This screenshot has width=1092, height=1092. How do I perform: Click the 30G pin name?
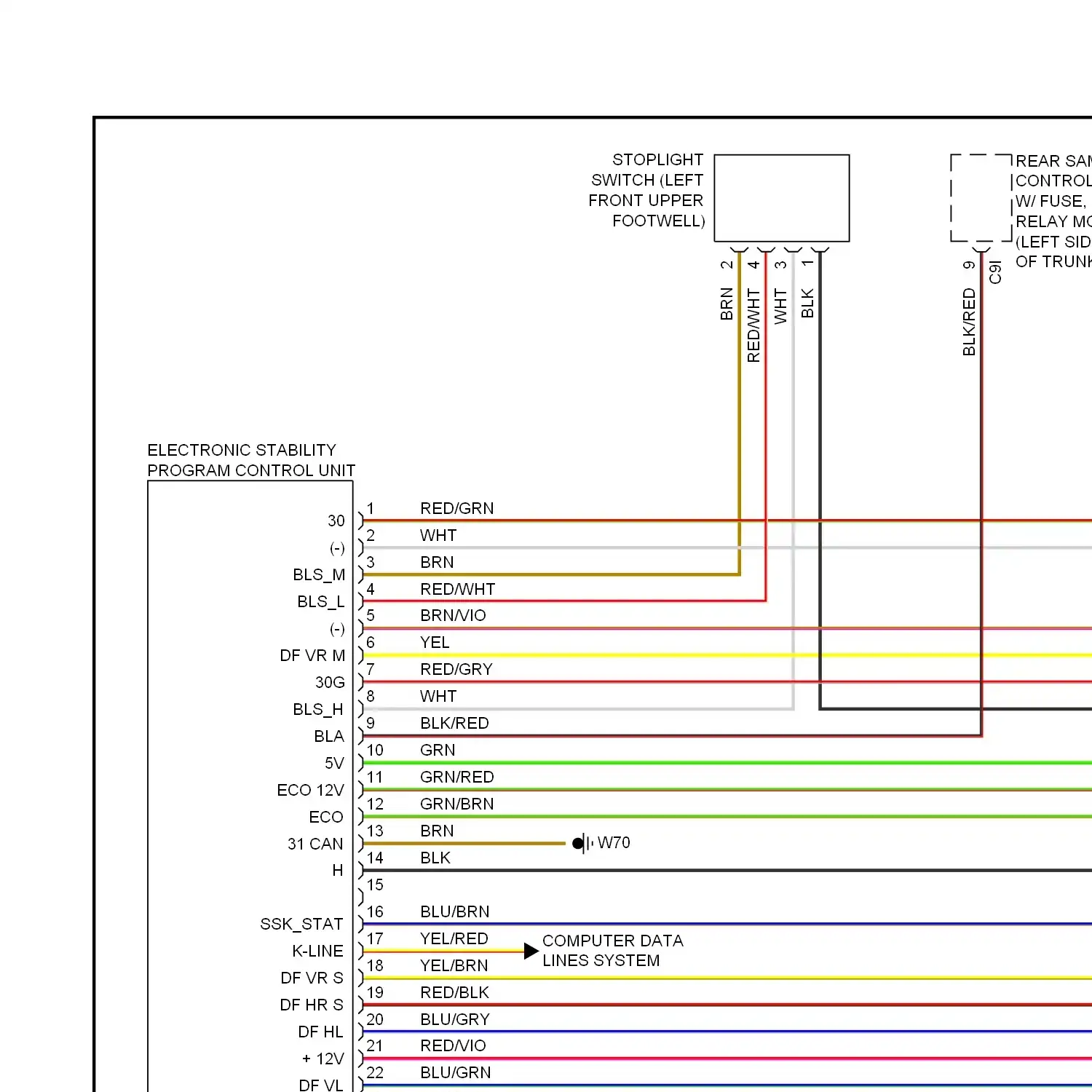(330, 682)
